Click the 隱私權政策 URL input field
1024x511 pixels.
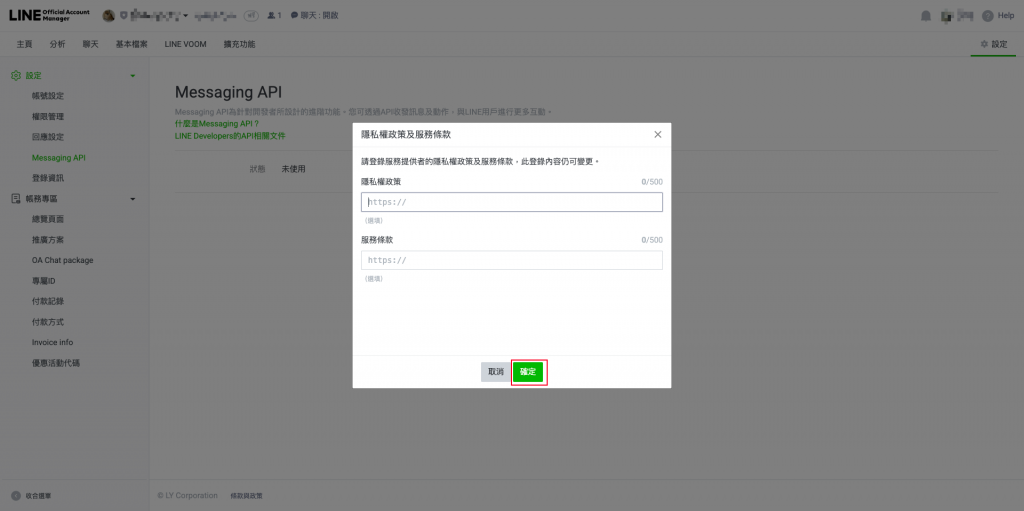pos(512,202)
